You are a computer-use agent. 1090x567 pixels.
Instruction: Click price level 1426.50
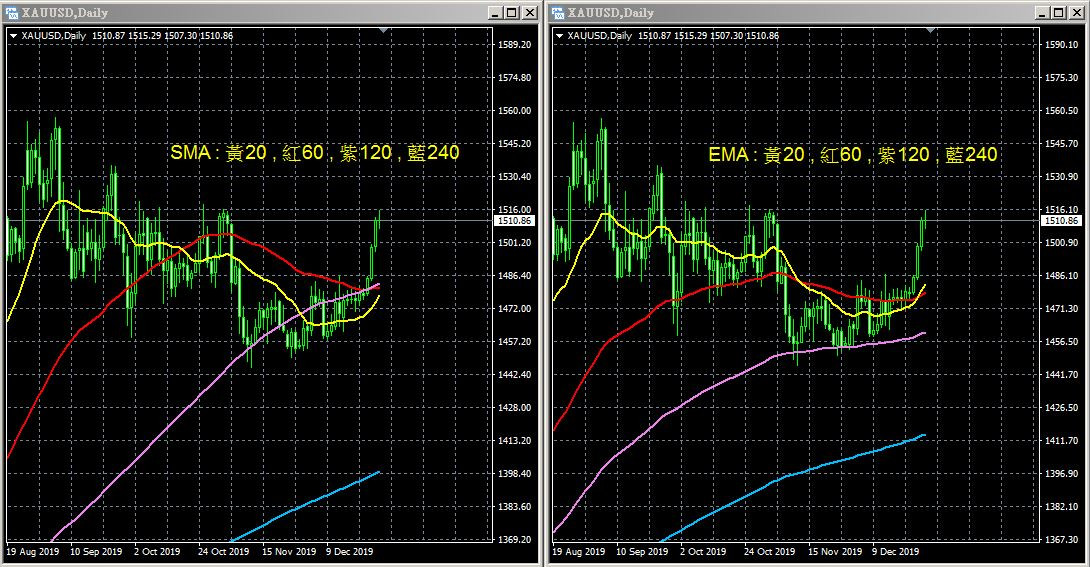click(1061, 408)
